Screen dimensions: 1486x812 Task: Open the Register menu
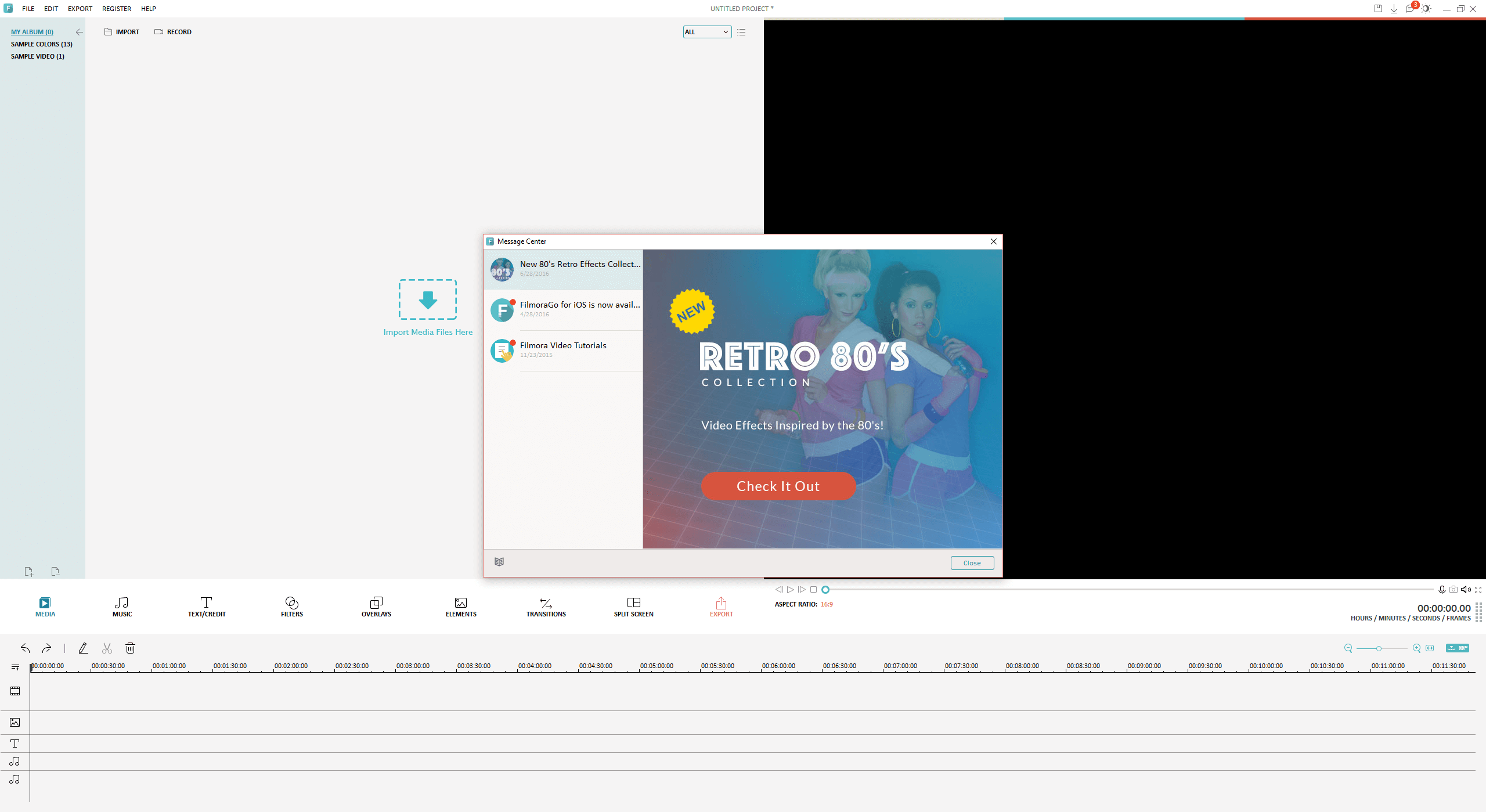(116, 9)
